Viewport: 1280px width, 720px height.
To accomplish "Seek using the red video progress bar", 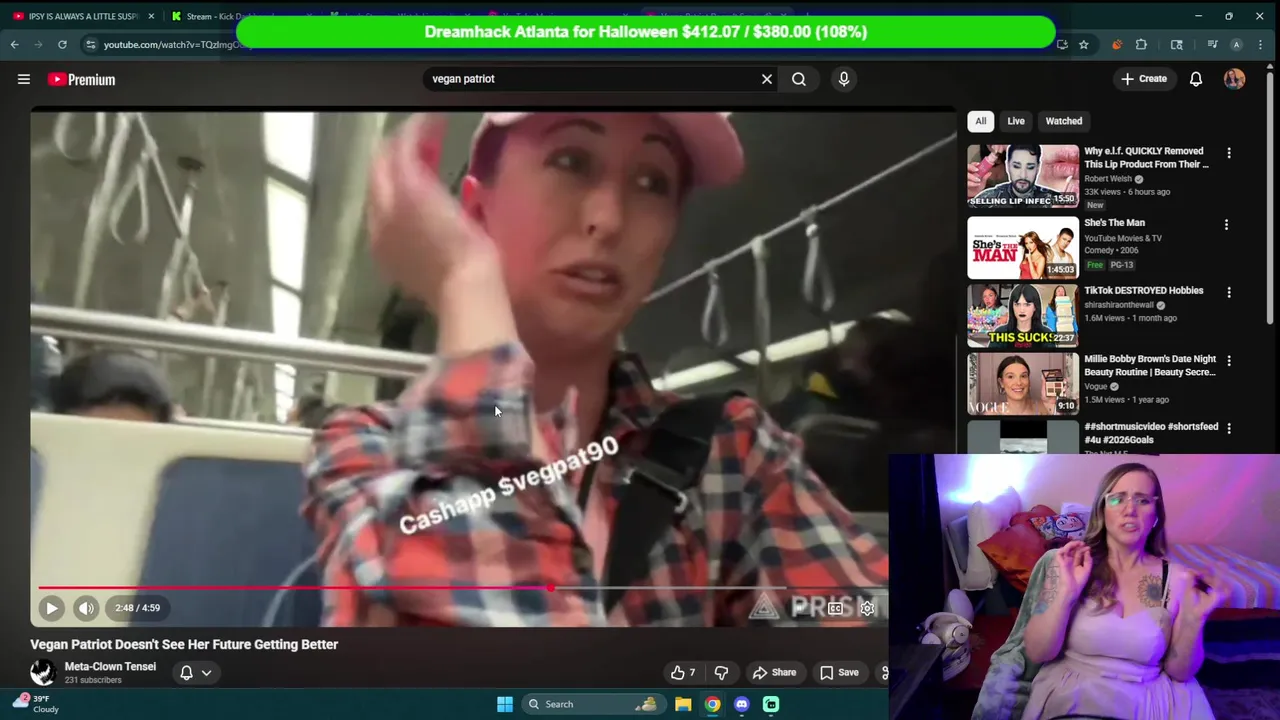I will coord(295,588).
